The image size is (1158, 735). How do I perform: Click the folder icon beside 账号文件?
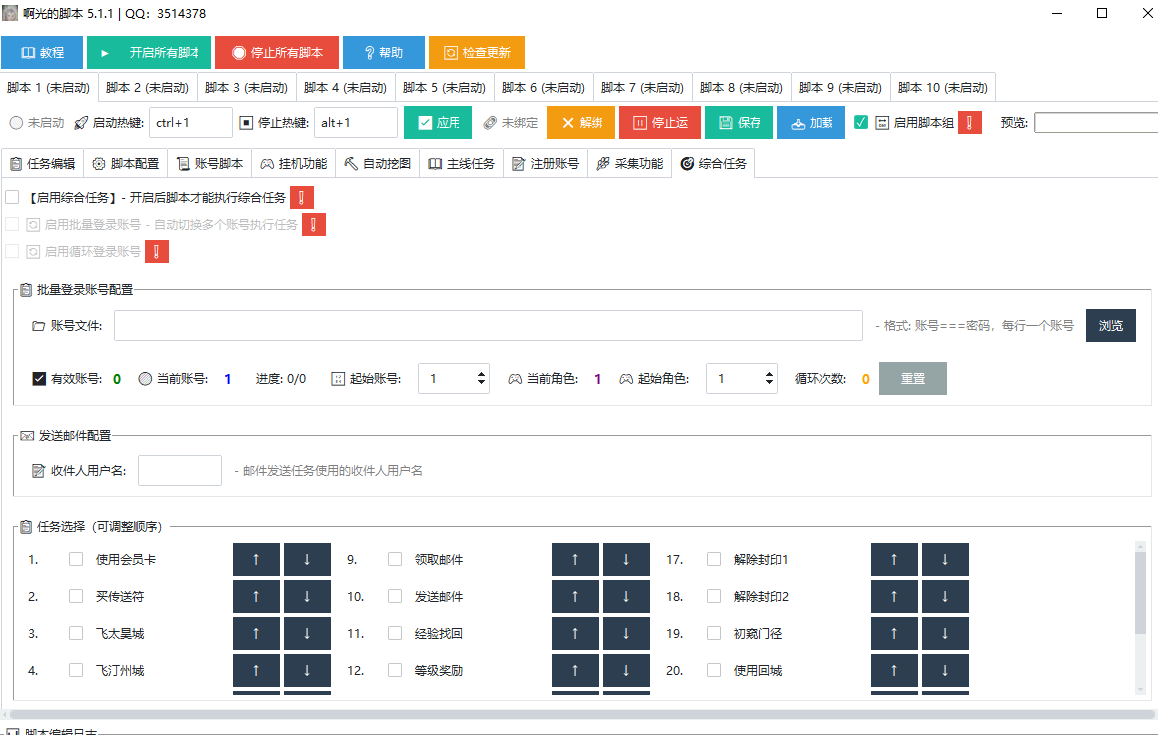pos(38,326)
